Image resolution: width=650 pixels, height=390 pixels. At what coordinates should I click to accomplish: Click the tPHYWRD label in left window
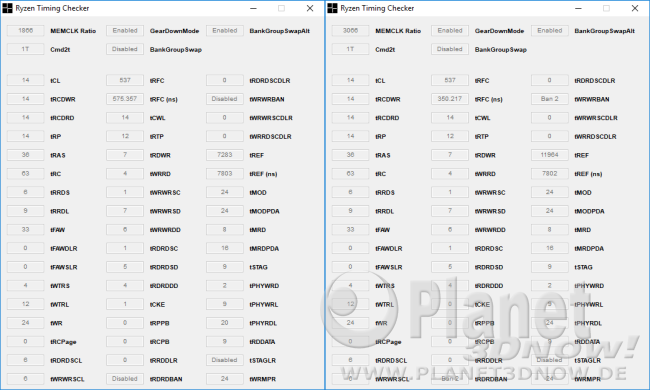[264, 286]
